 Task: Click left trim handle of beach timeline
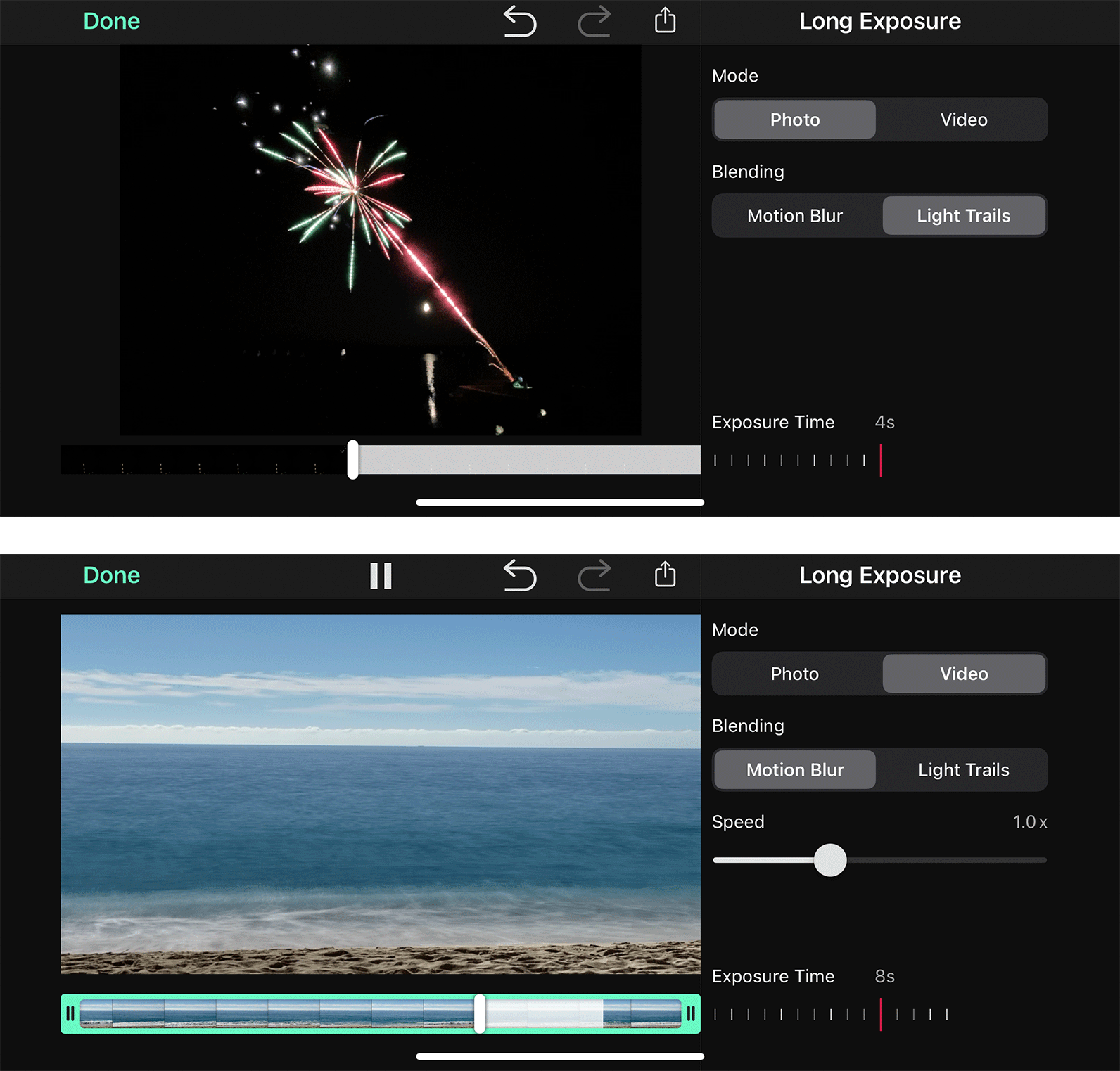point(70,1013)
